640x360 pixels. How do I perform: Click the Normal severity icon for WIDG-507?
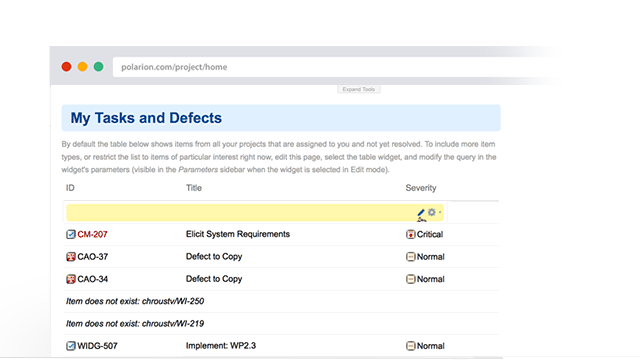(x=411, y=346)
